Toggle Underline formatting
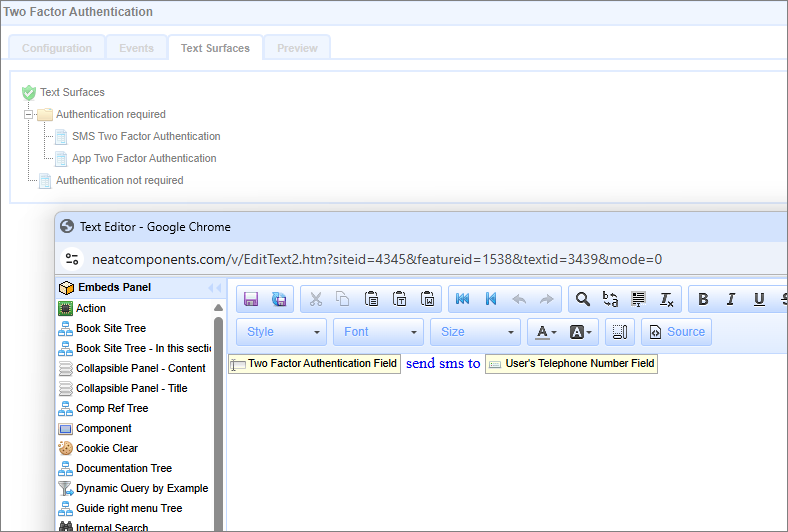This screenshot has height=532, width=788. 759,299
